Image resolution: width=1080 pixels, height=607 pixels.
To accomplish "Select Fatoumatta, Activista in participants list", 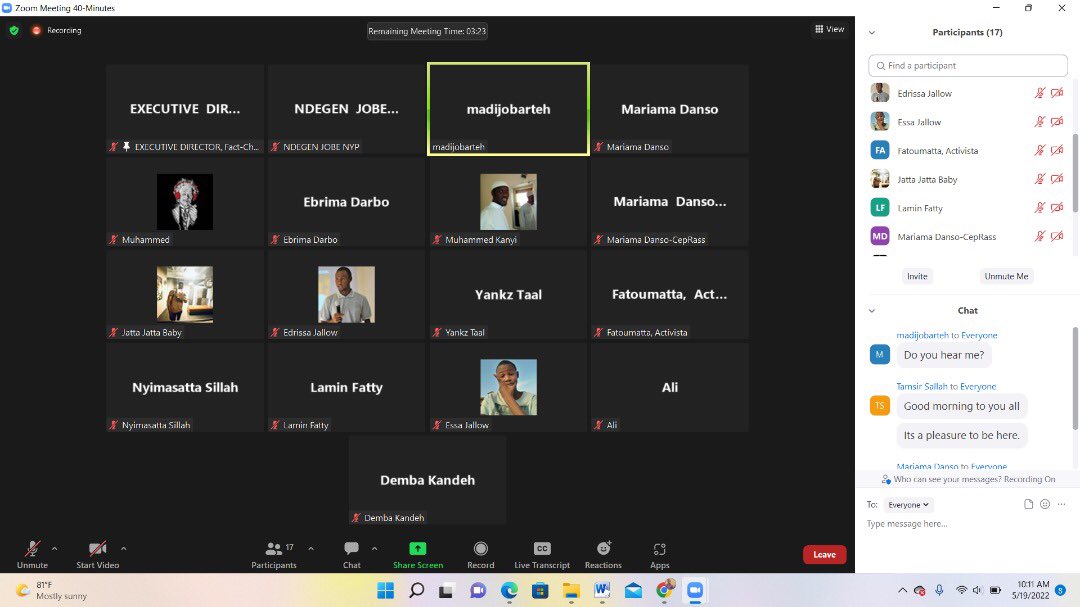I will pos(967,150).
